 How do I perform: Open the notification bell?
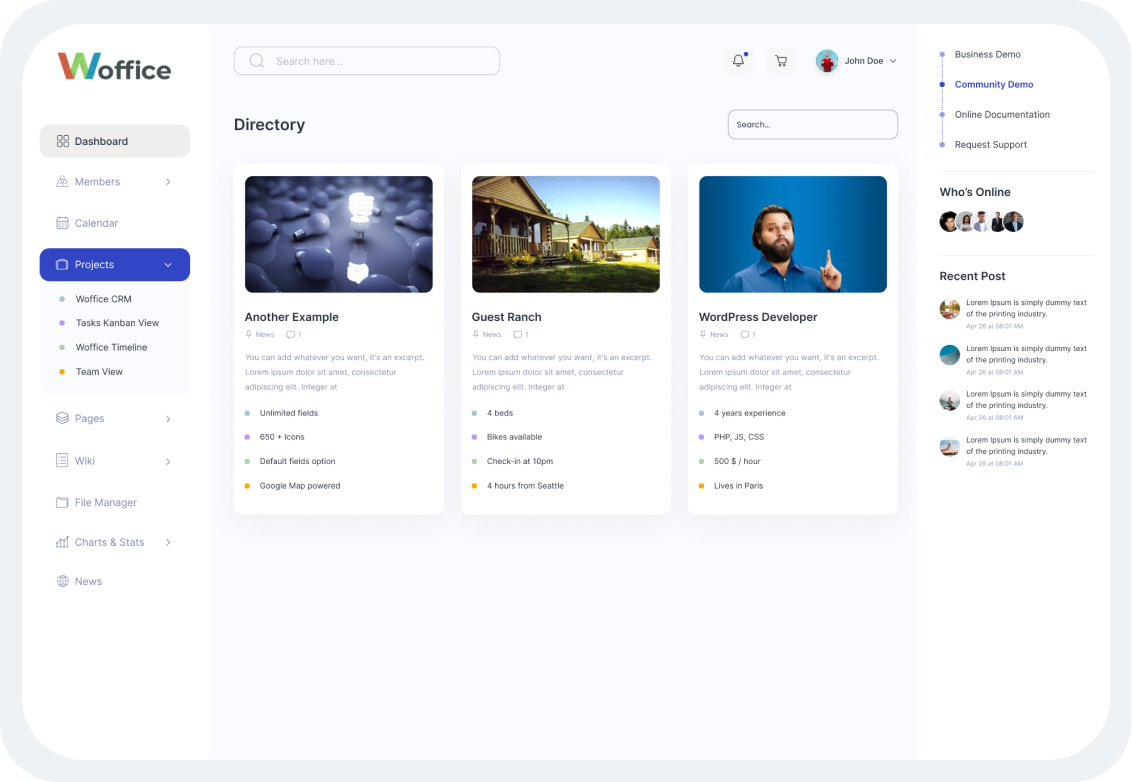pos(738,61)
